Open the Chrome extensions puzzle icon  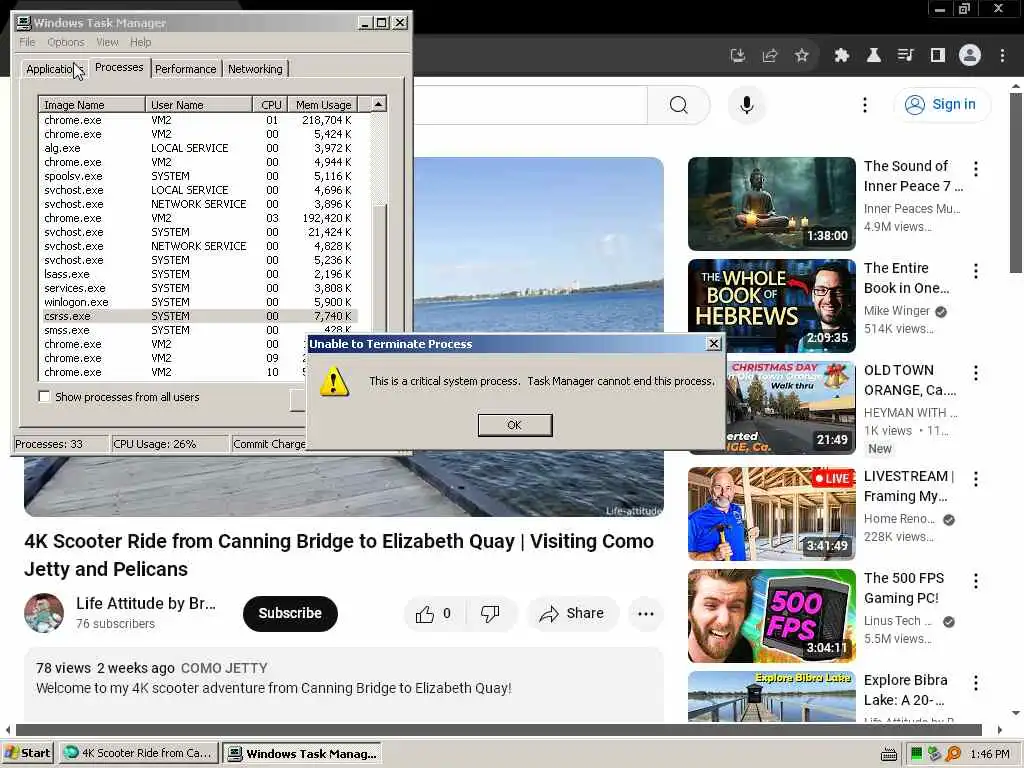[x=841, y=56]
